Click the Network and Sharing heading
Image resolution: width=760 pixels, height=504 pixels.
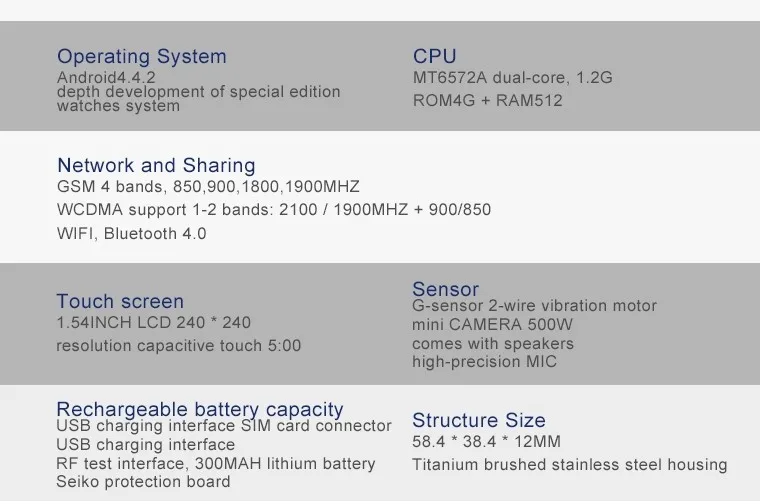[x=156, y=166]
